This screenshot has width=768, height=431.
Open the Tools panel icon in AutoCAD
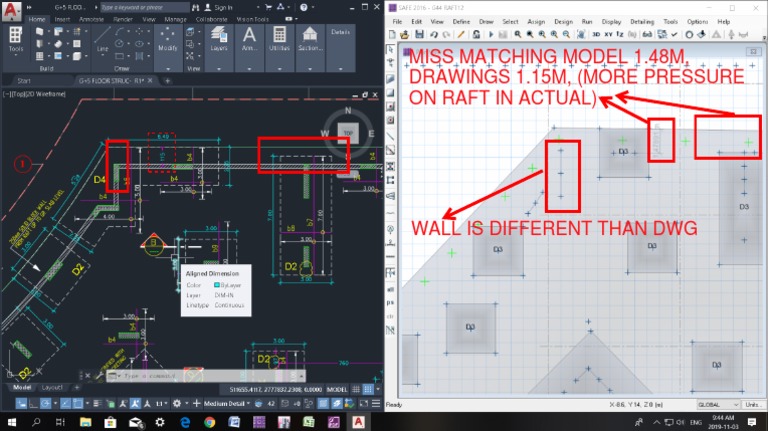point(16,39)
